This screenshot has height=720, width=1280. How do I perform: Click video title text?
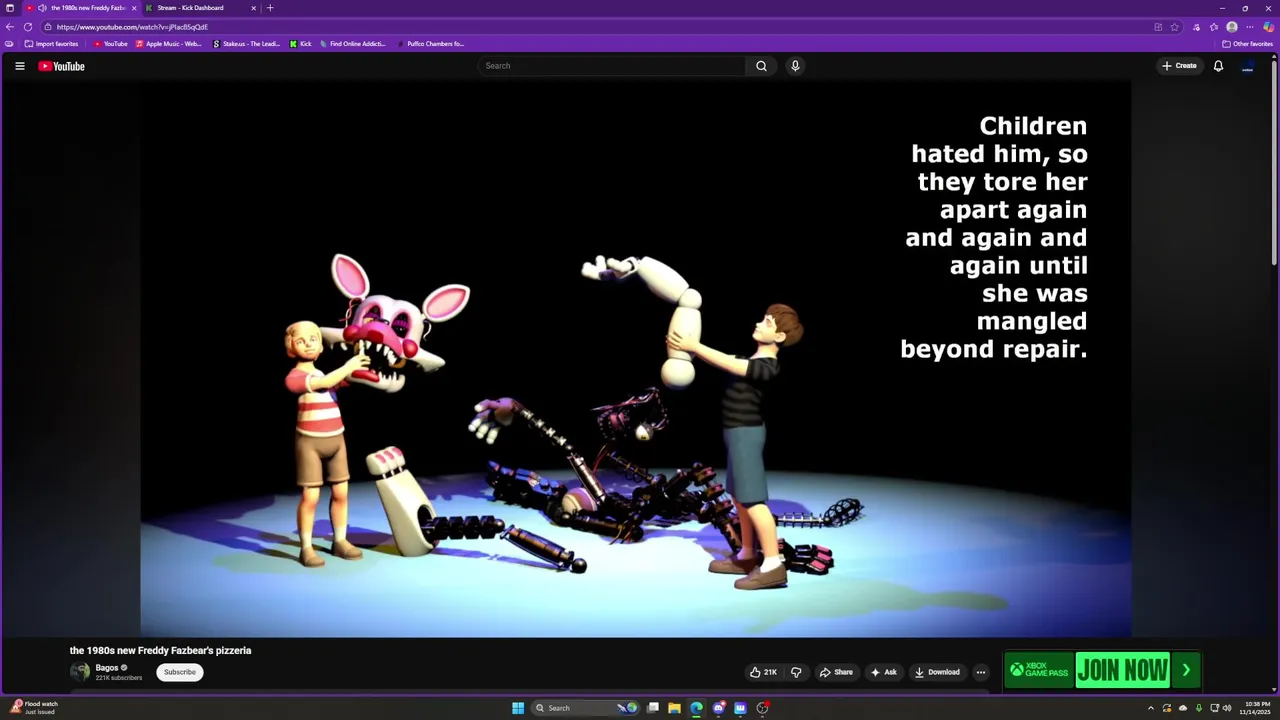click(x=160, y=650)
